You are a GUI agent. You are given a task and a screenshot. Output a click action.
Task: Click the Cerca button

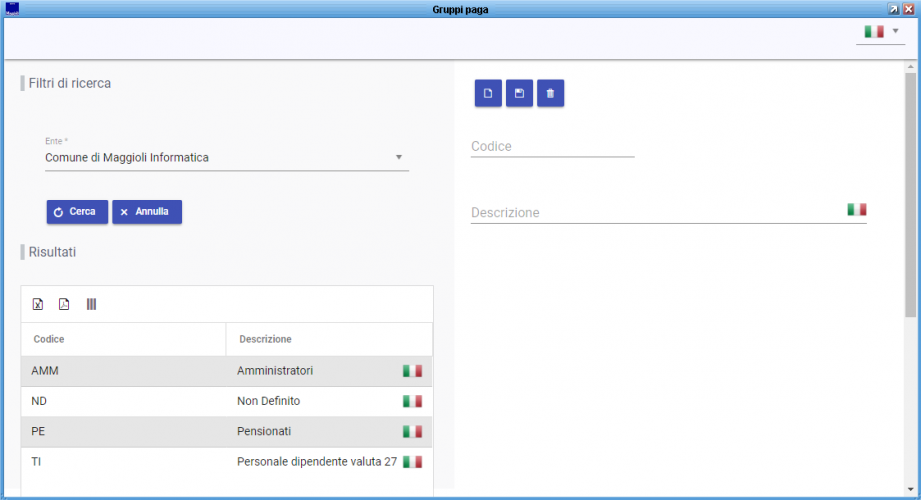coord(77,212)
